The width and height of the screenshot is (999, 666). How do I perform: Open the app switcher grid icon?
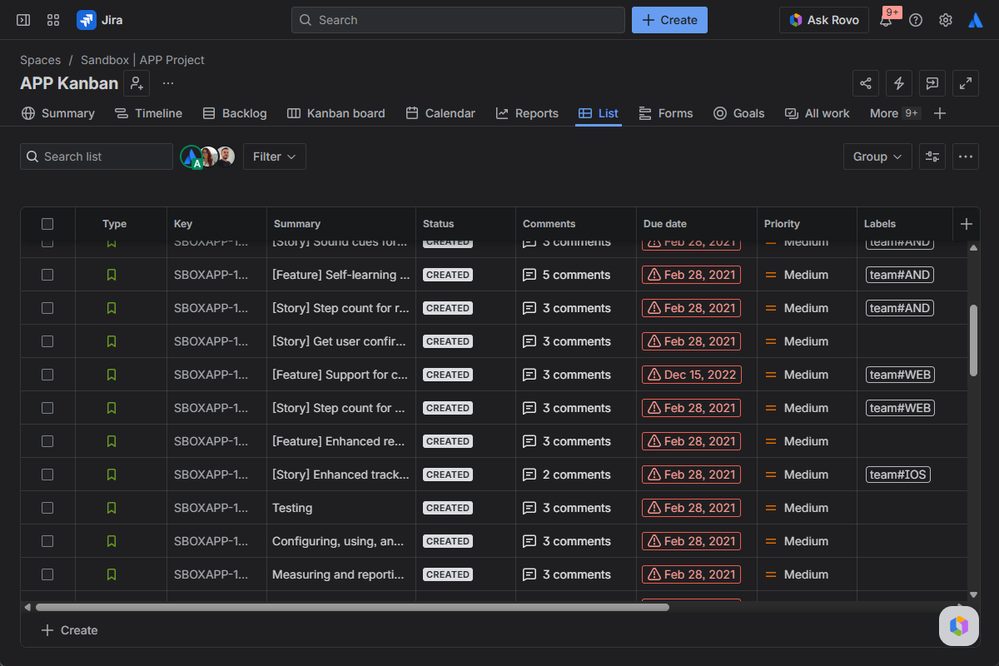pyautogui.click(x=54, y=20)
